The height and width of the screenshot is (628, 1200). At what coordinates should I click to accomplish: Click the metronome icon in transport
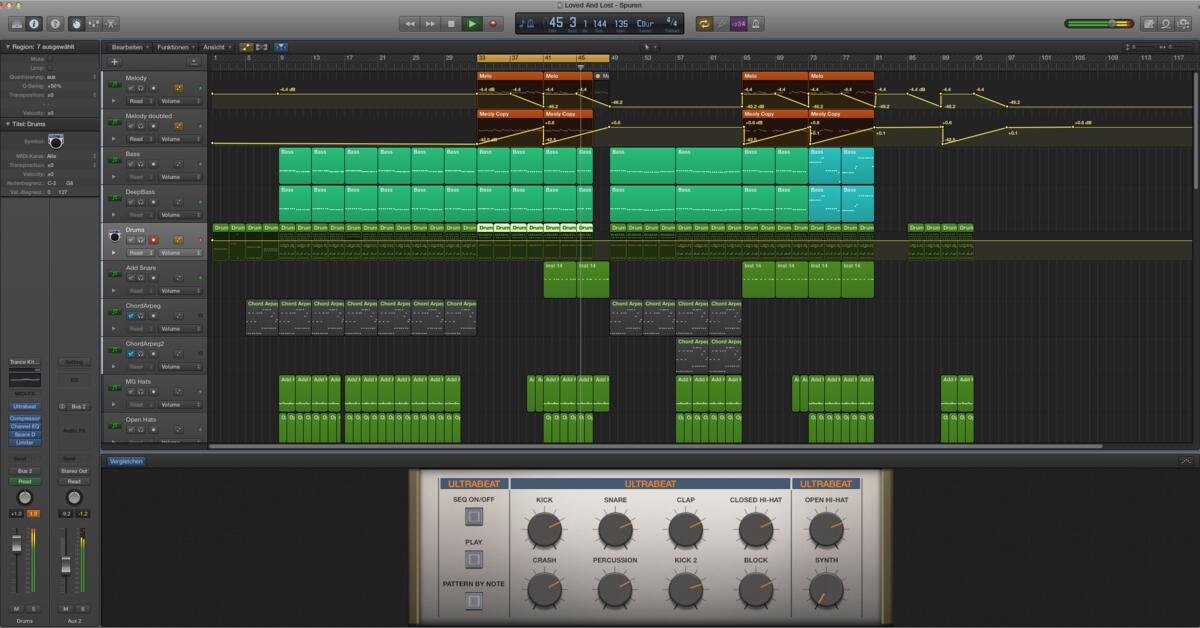[x=755, y=23]
